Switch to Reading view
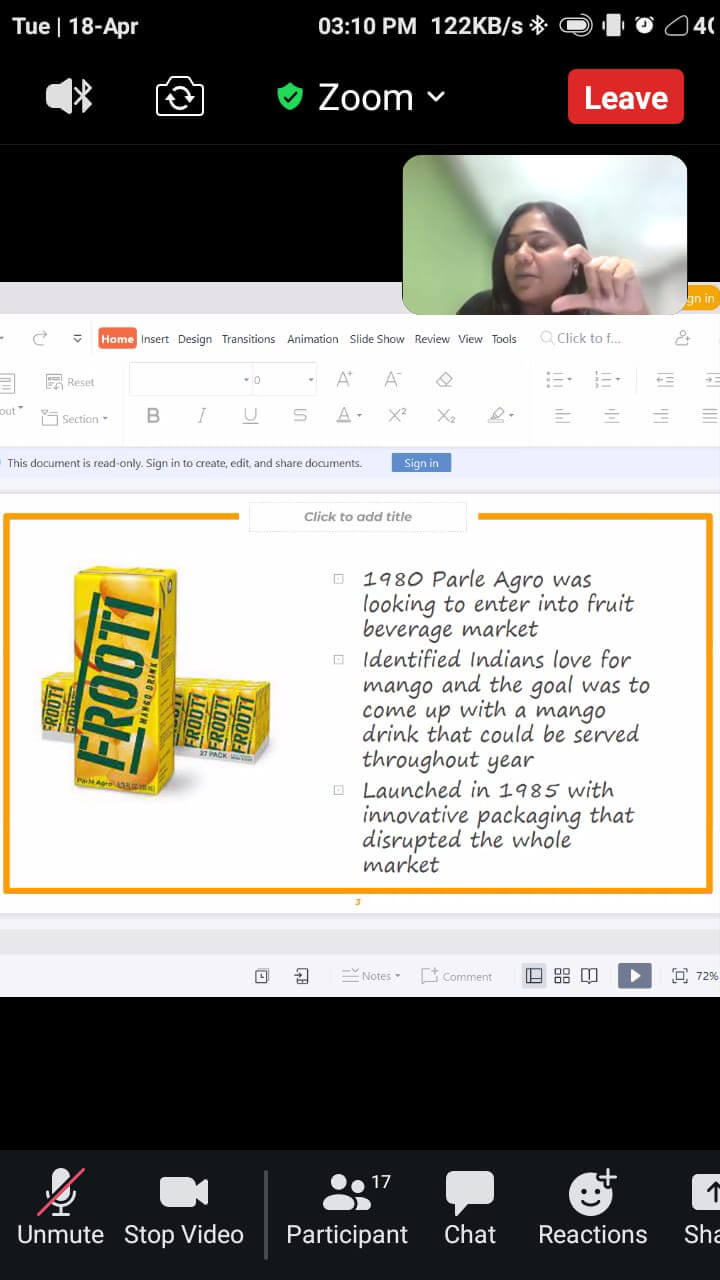The width and height of the screenshot is (720, 1280). tap(590, 976)
